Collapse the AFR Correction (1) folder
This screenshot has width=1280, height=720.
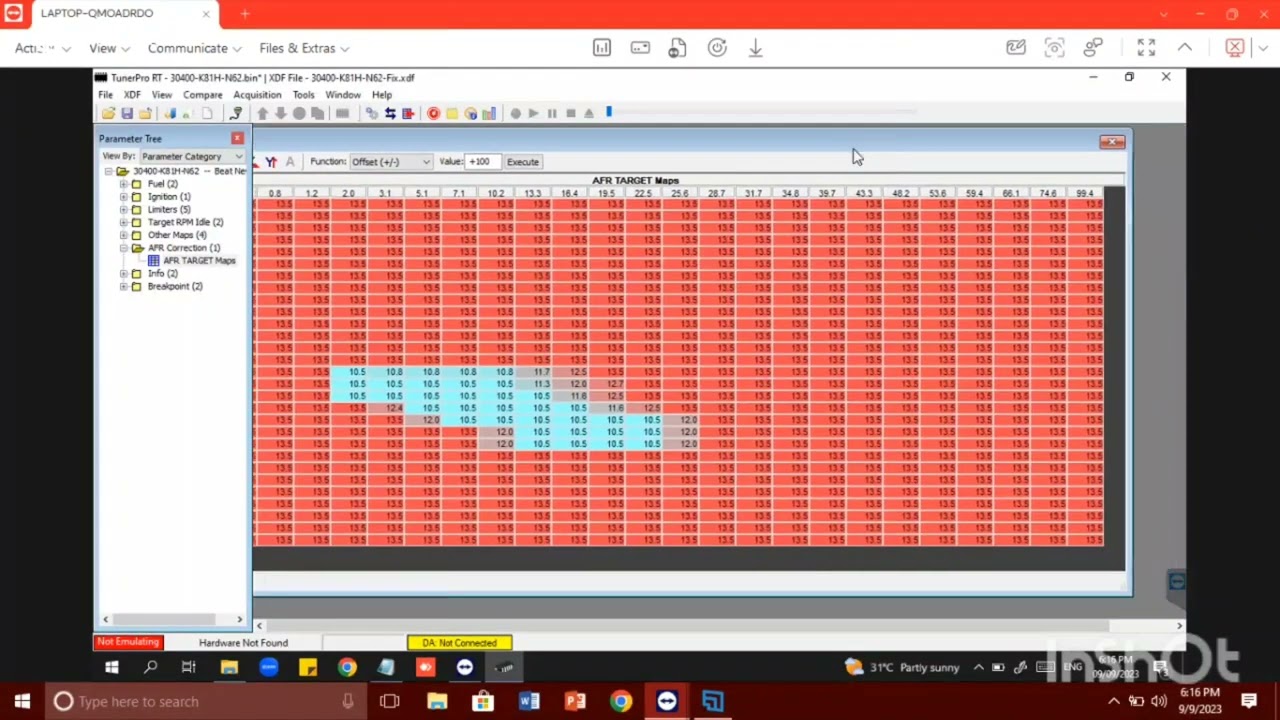click(124, 248)
